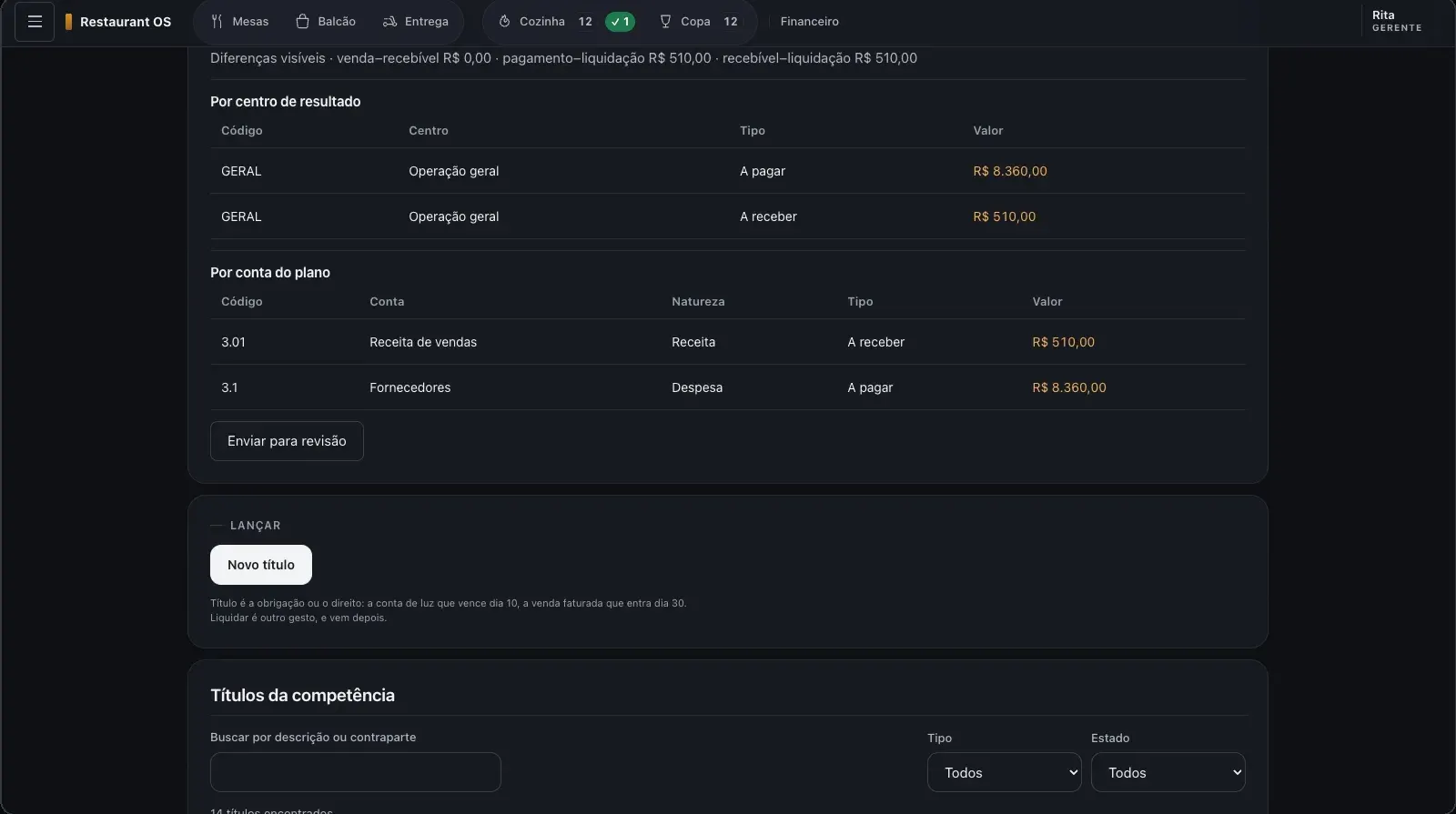Click the Conta column header
The height and width of the screenshot is (814, 1456).
[x=387, y=302]
